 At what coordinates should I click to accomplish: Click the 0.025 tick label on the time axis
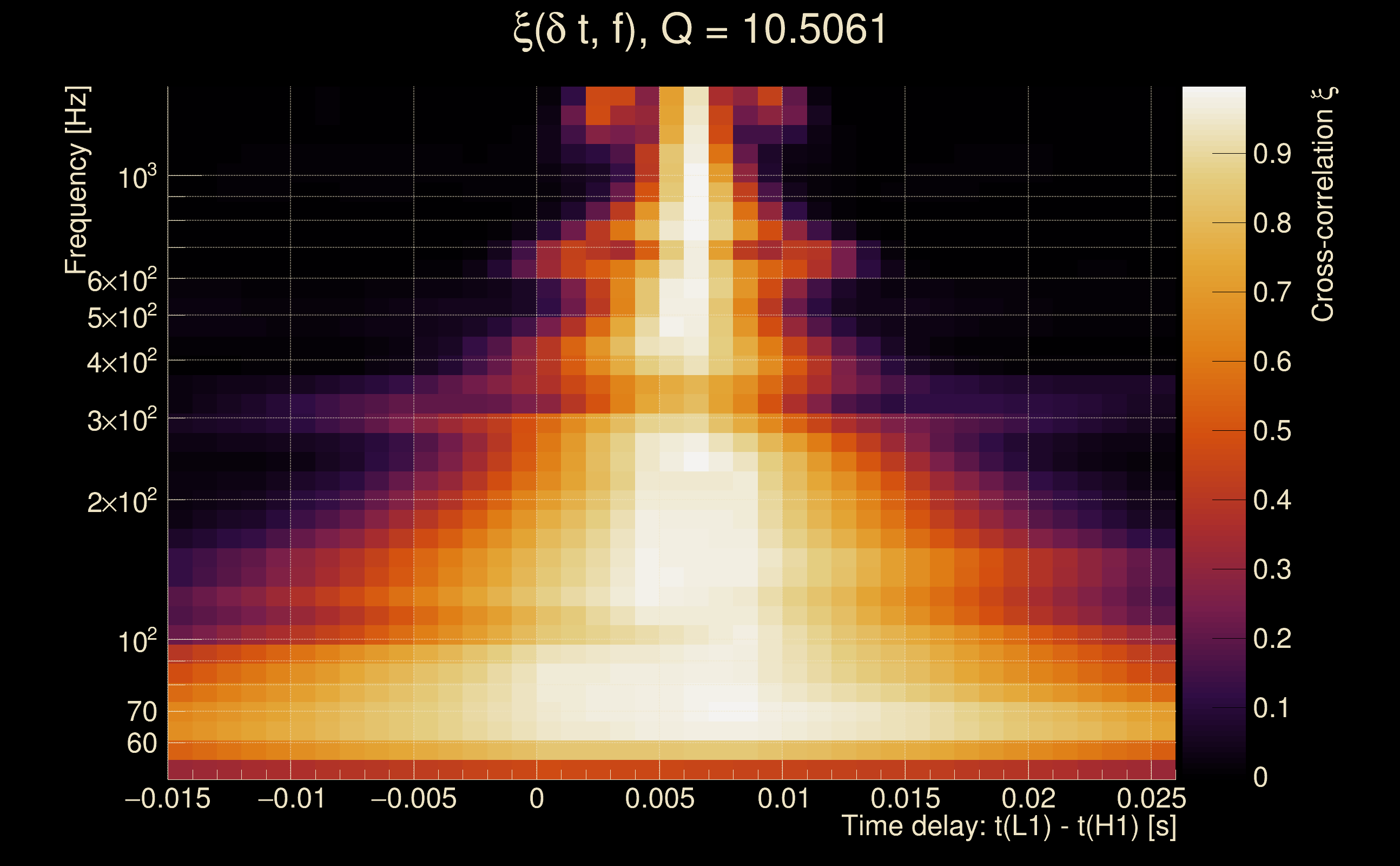click(1151, 798)
